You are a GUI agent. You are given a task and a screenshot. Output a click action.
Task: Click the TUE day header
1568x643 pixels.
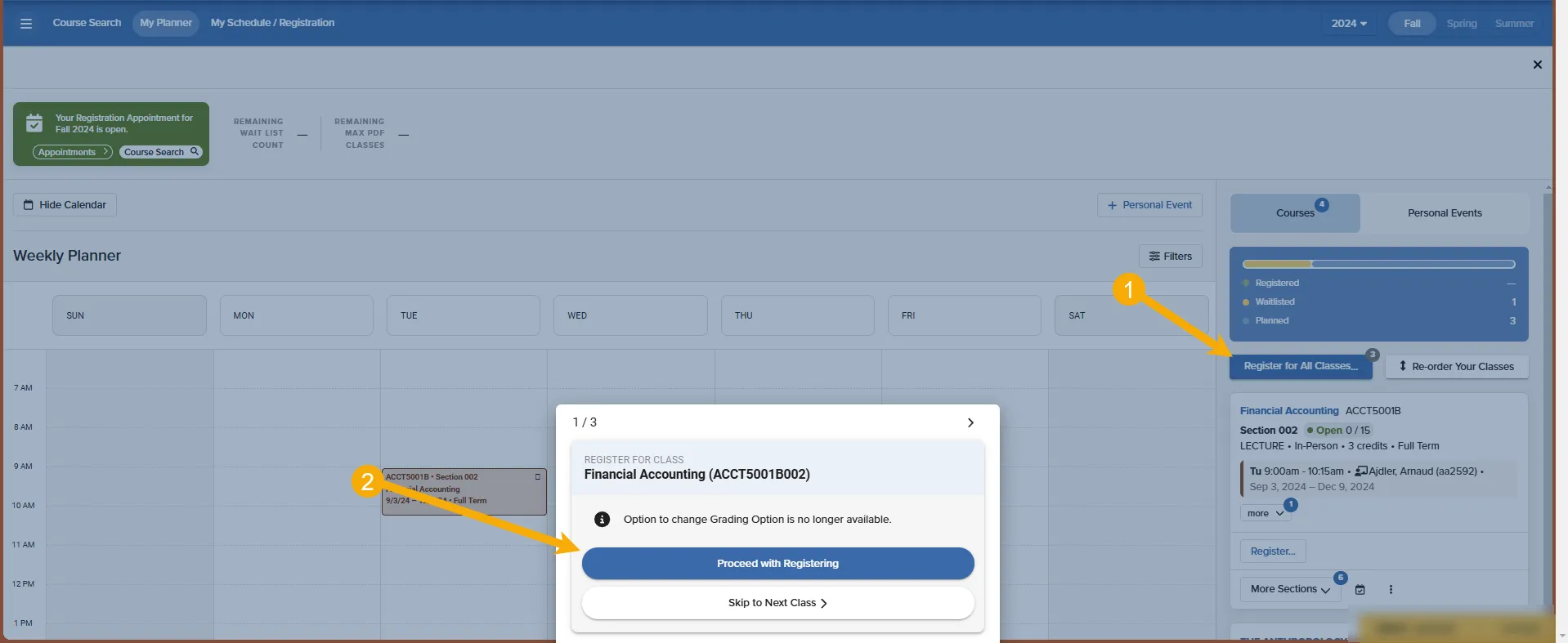coord(464,315)
